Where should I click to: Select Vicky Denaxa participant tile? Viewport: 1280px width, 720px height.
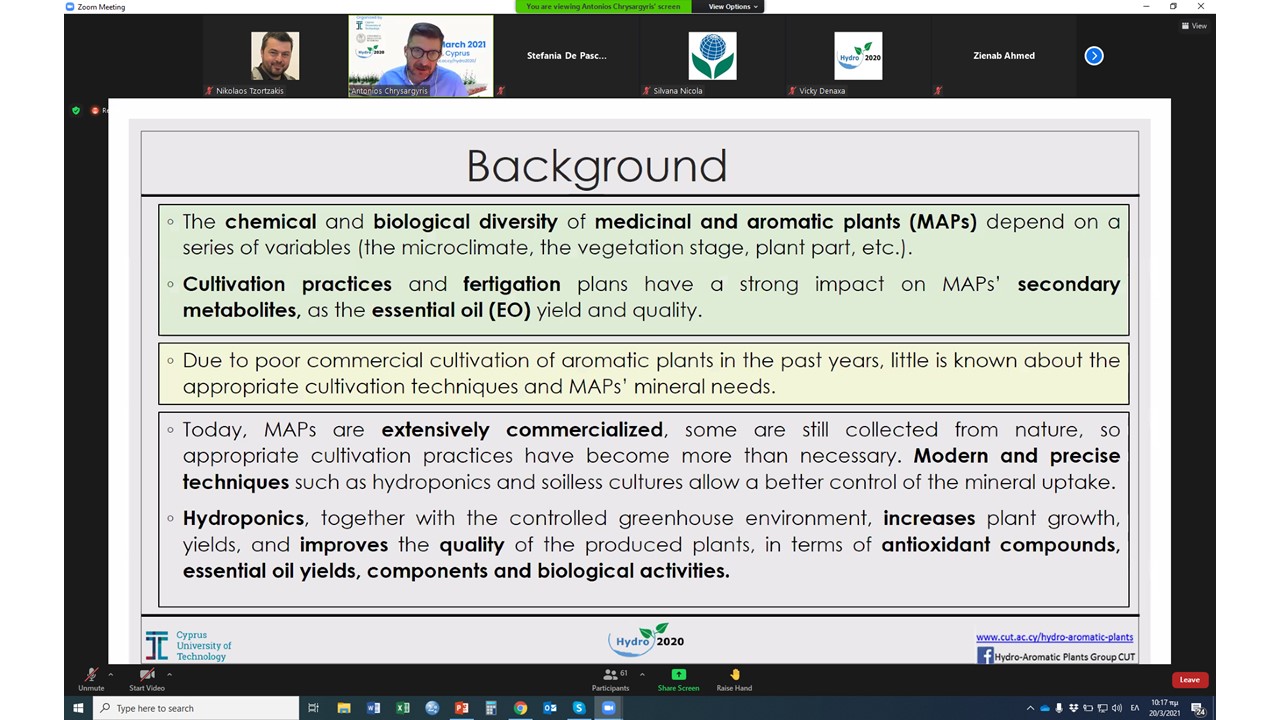(x=858, y=56)
